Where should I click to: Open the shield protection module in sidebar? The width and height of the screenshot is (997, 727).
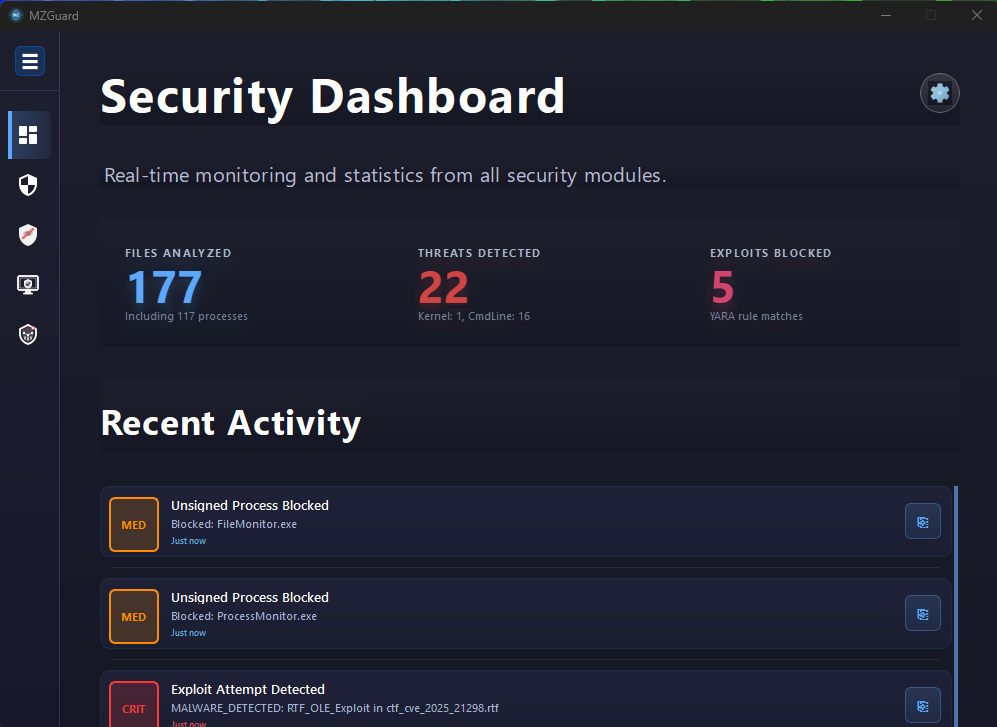[28, 184]
